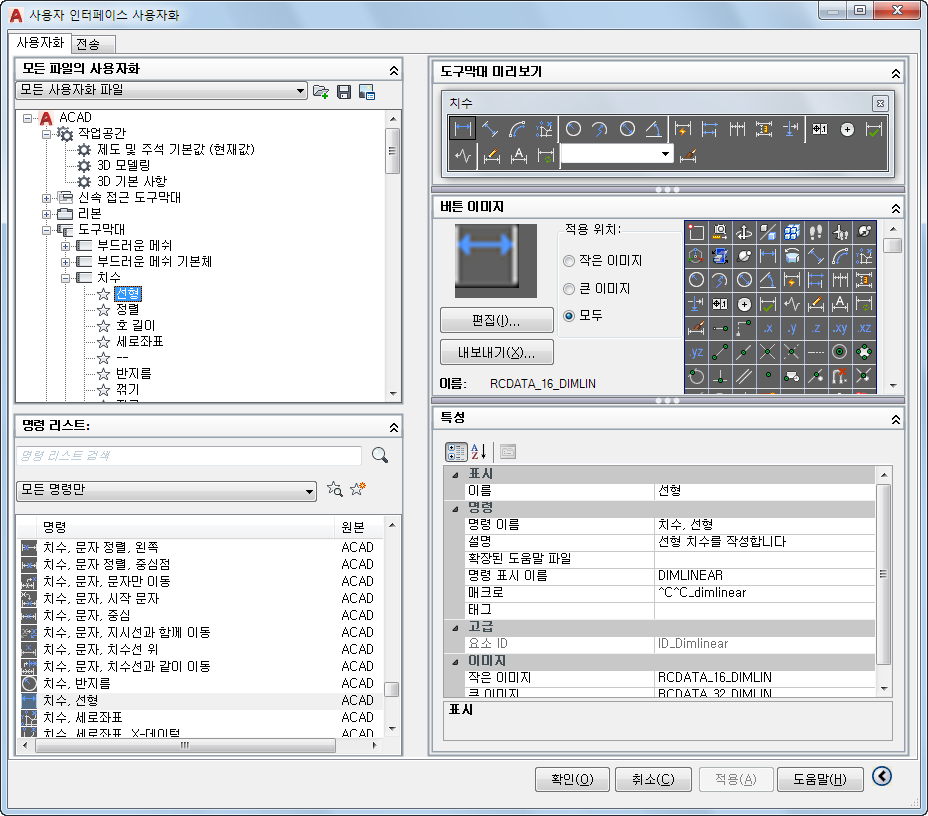Select 3D 모델링 workspace item
The image size is (928, 816).
coord(124,165)
